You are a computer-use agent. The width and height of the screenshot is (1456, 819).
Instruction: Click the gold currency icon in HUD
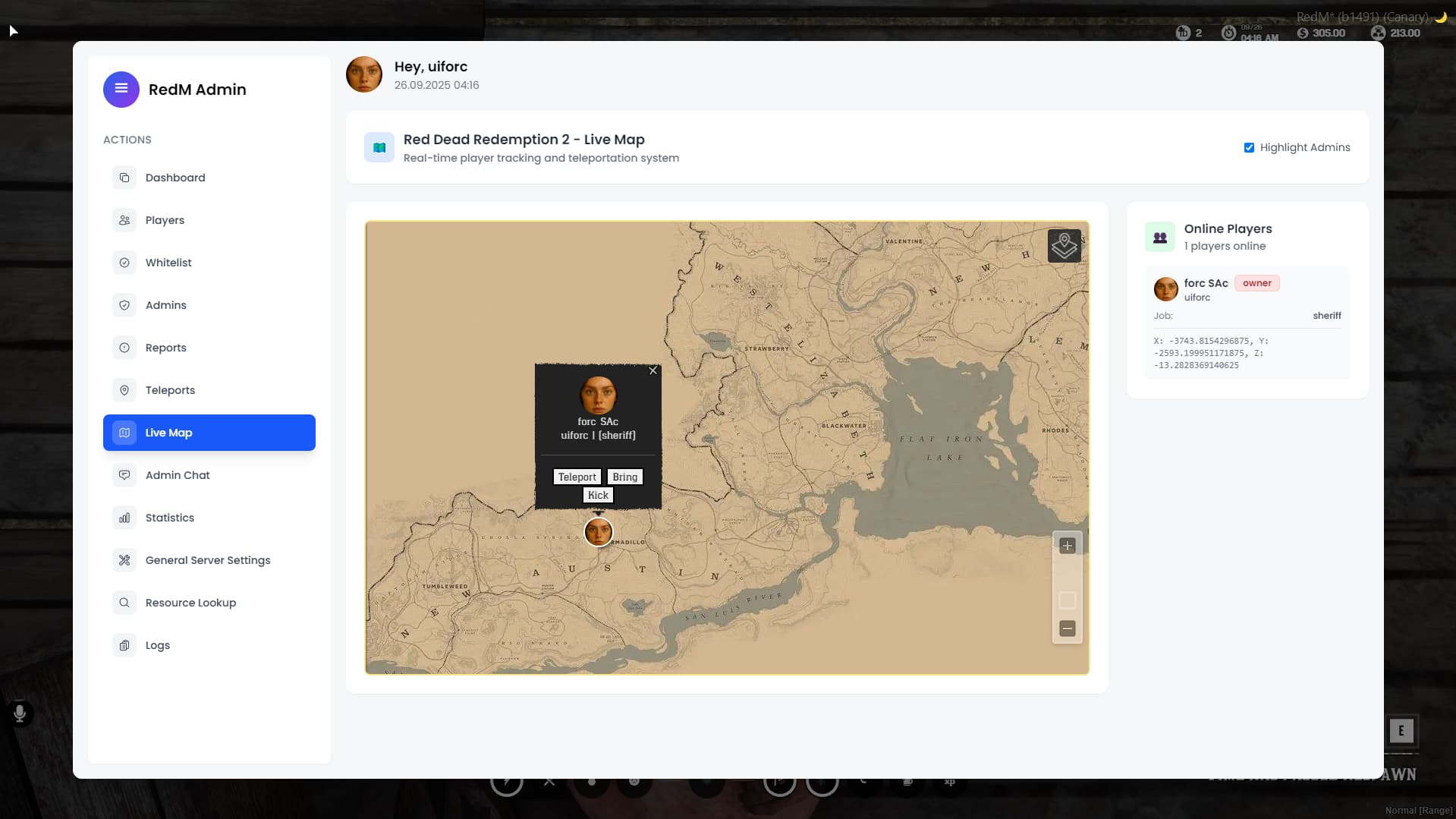pos(1379,33)
